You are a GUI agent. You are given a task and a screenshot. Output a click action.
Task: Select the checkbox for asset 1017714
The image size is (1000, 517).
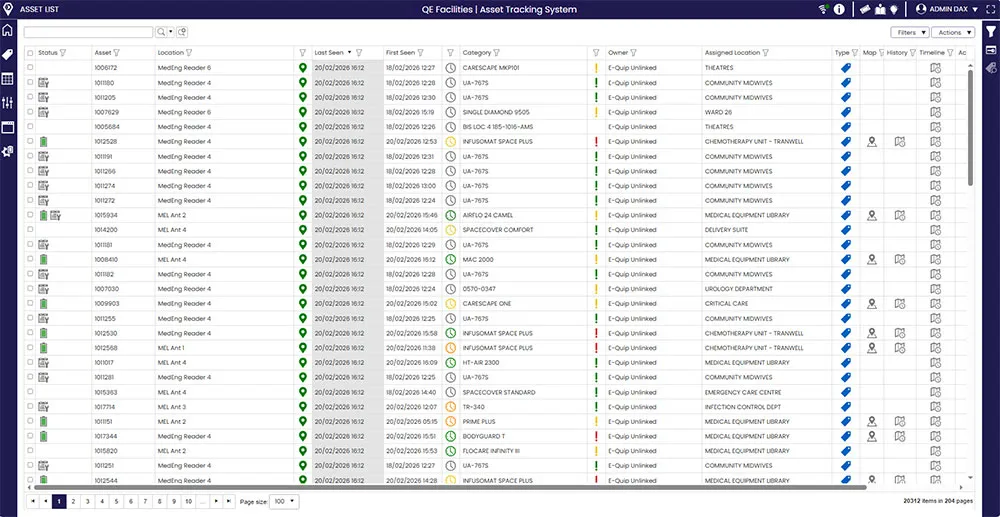30,407
